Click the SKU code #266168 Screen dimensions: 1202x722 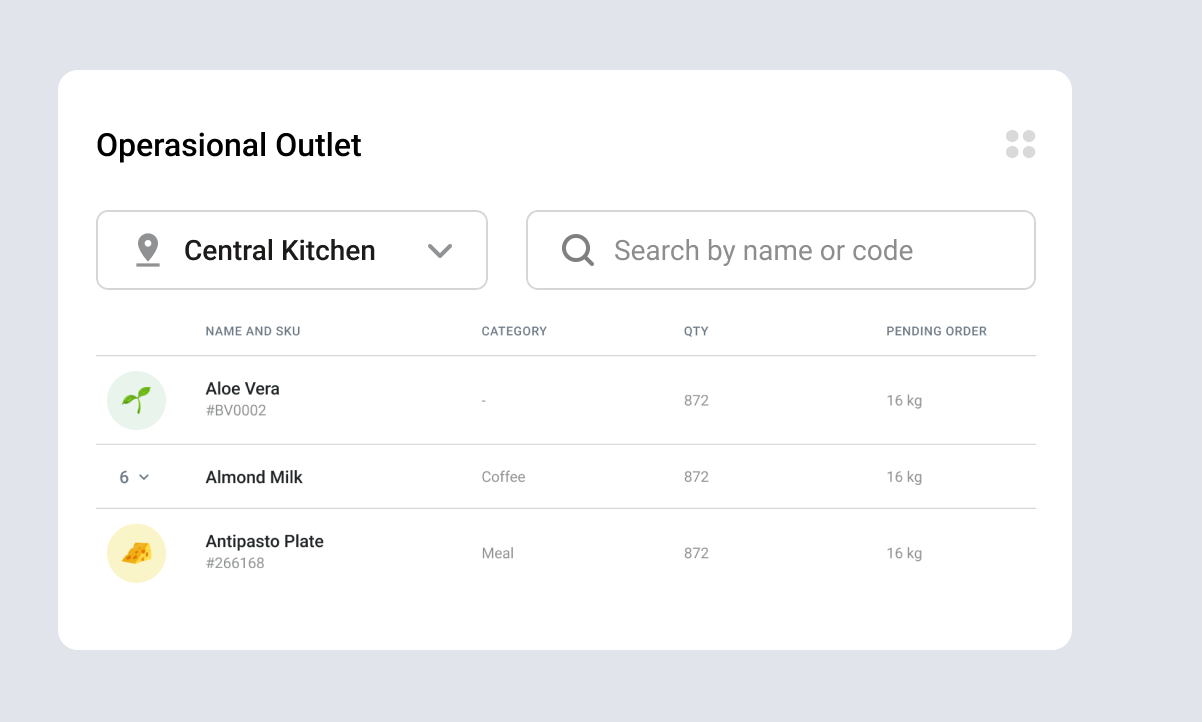click(x=235, y=563)
